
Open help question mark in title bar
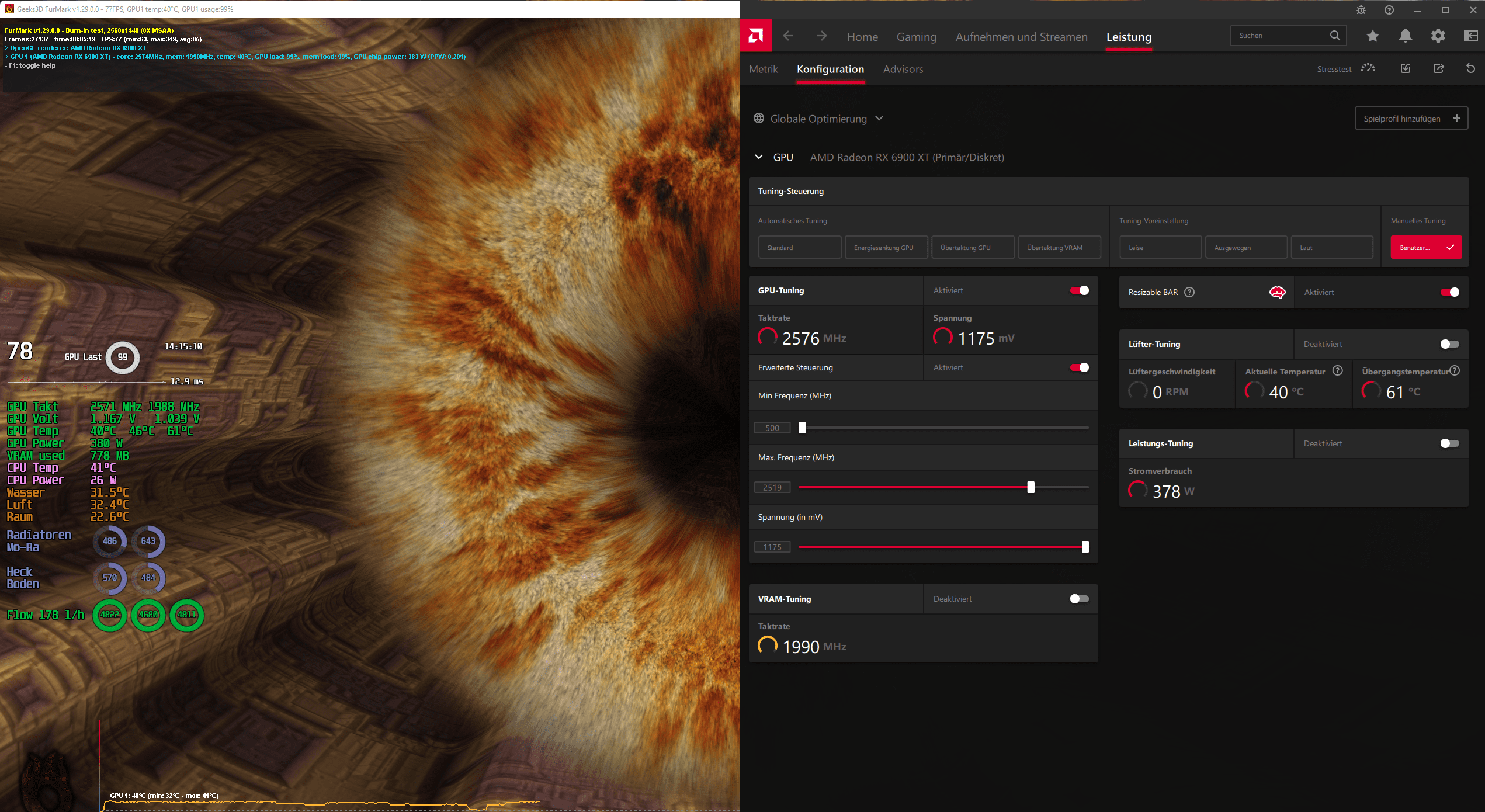coord(1389,10)
